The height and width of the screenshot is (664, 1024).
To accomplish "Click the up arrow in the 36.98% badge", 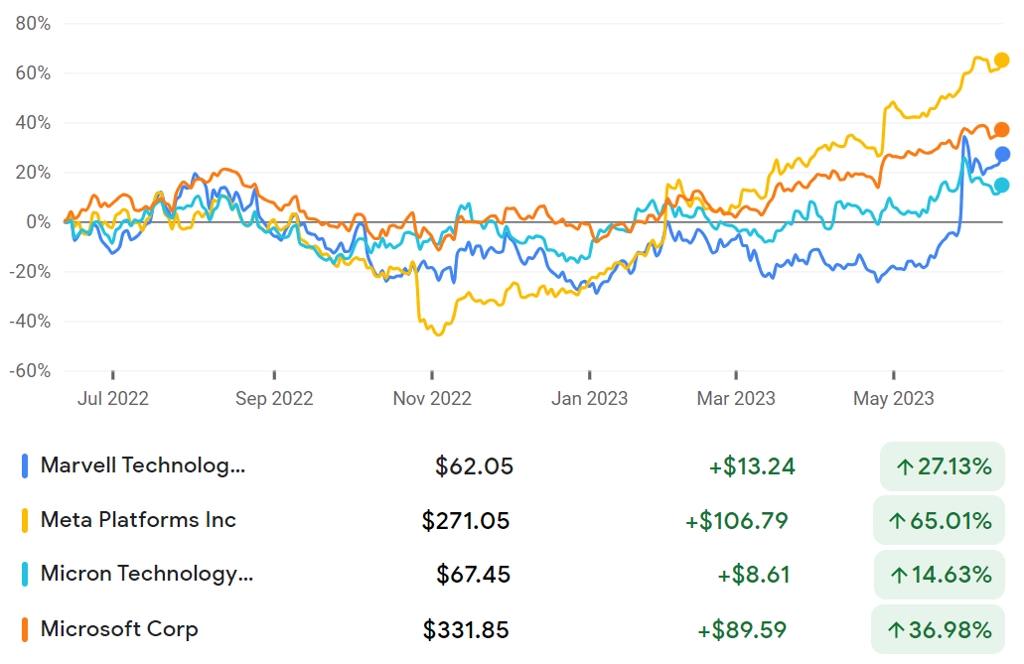I will point(896,630).
